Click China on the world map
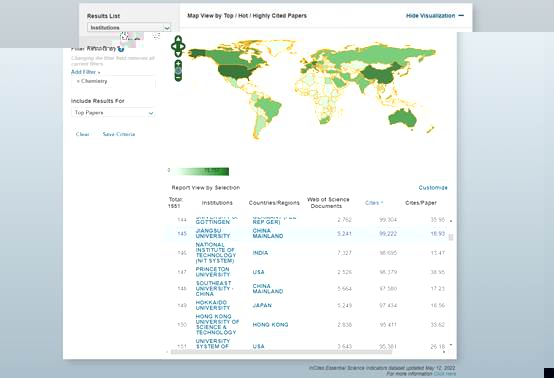 pyautogui.click(x=378, y=74)
